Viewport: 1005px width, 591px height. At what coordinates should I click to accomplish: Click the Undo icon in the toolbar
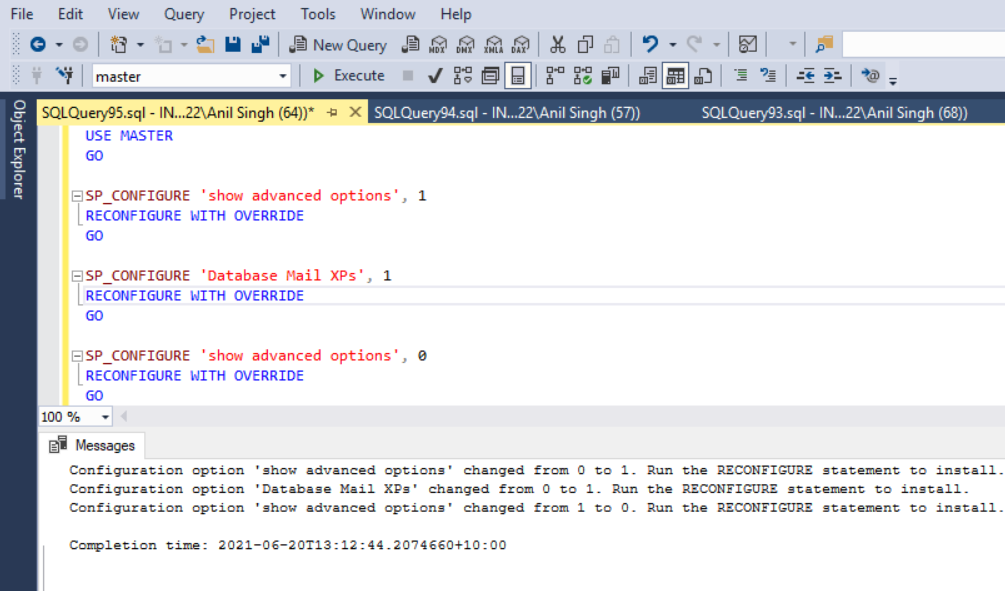pos(648,44)
